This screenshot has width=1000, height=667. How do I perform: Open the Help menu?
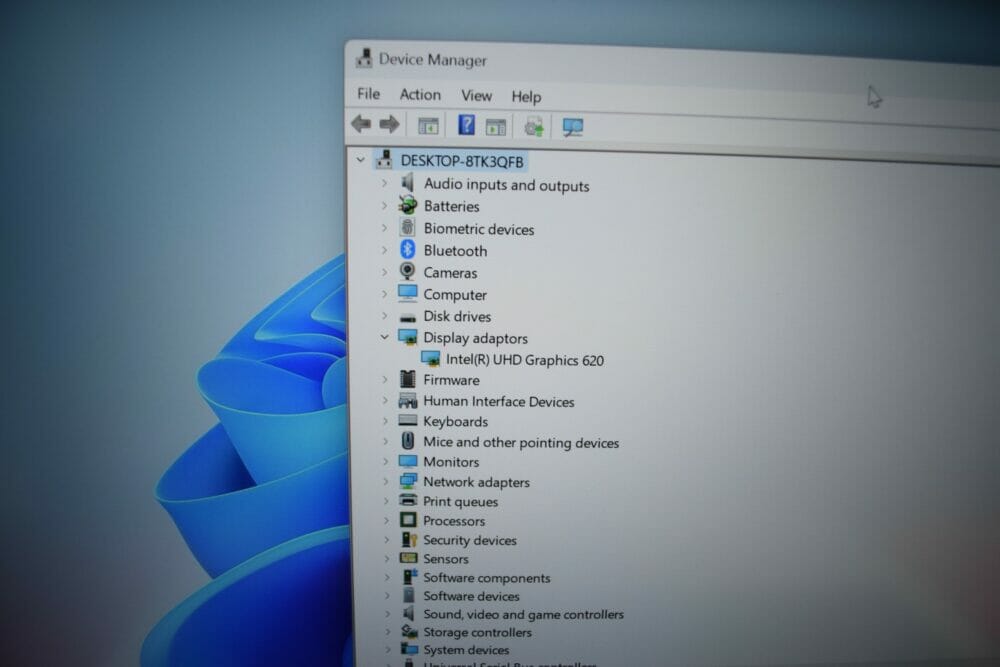(x=526, y=96)
